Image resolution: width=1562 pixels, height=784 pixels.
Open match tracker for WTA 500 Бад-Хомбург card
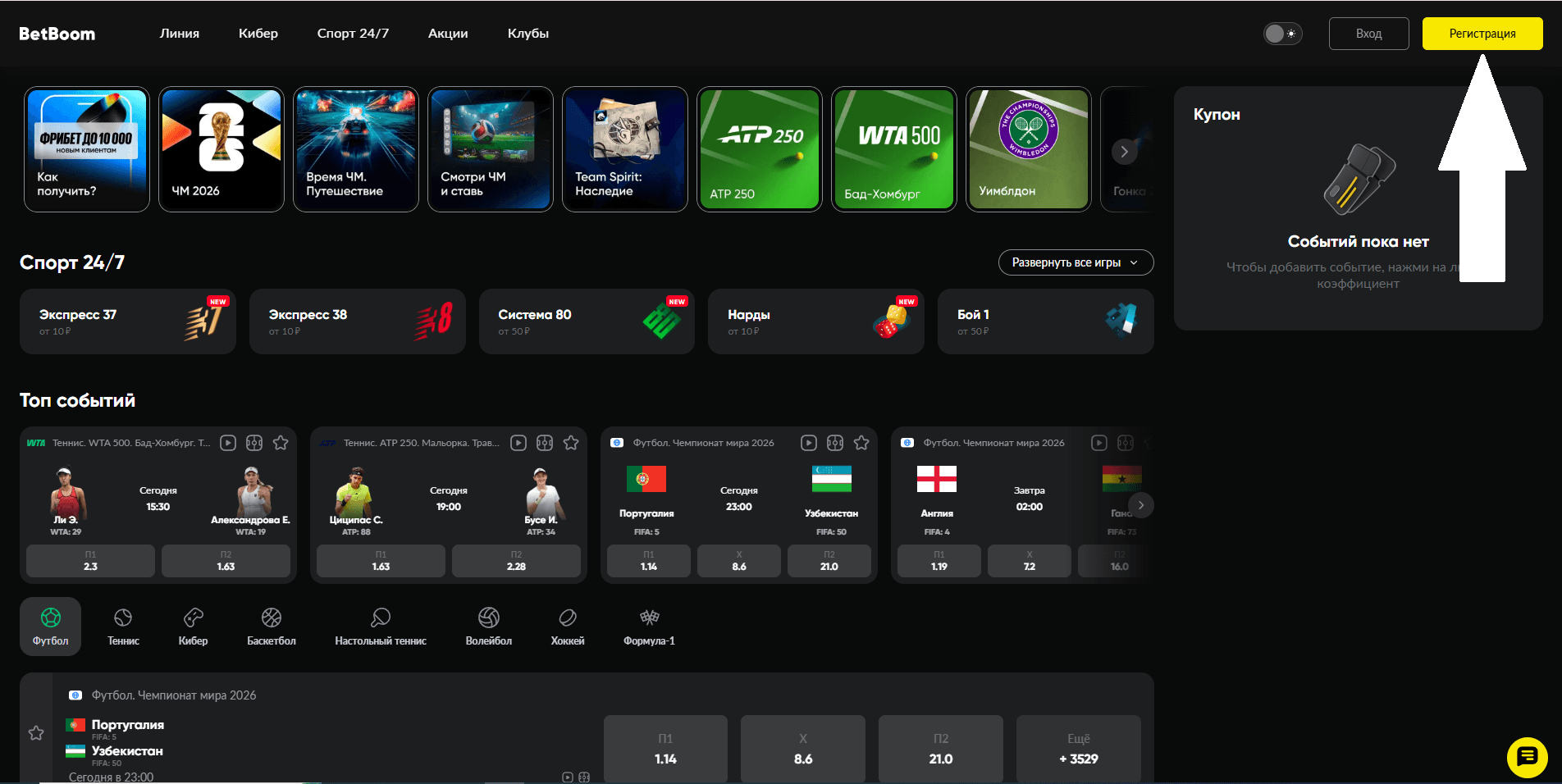(254, 443)
